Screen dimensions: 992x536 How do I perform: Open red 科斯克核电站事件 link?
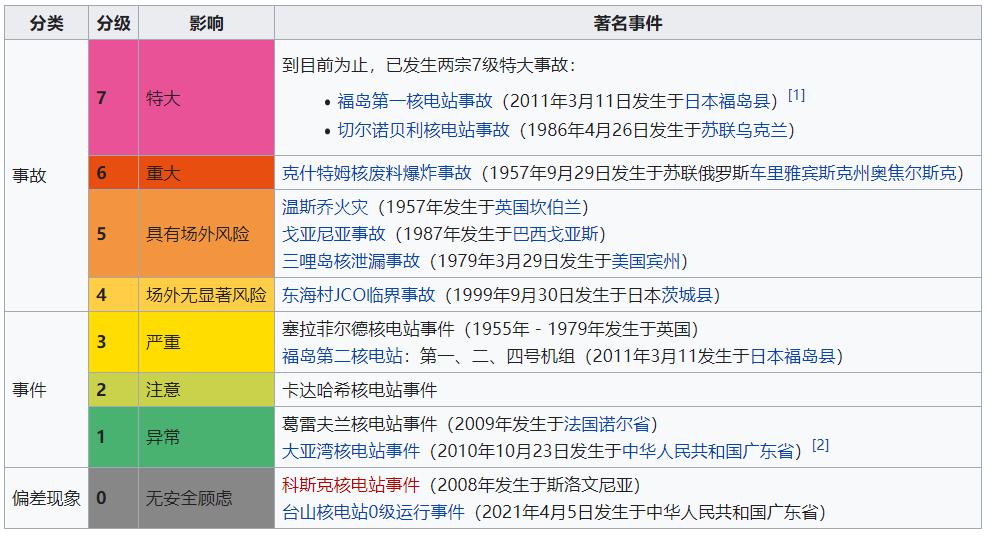click(x=350, y=485)
